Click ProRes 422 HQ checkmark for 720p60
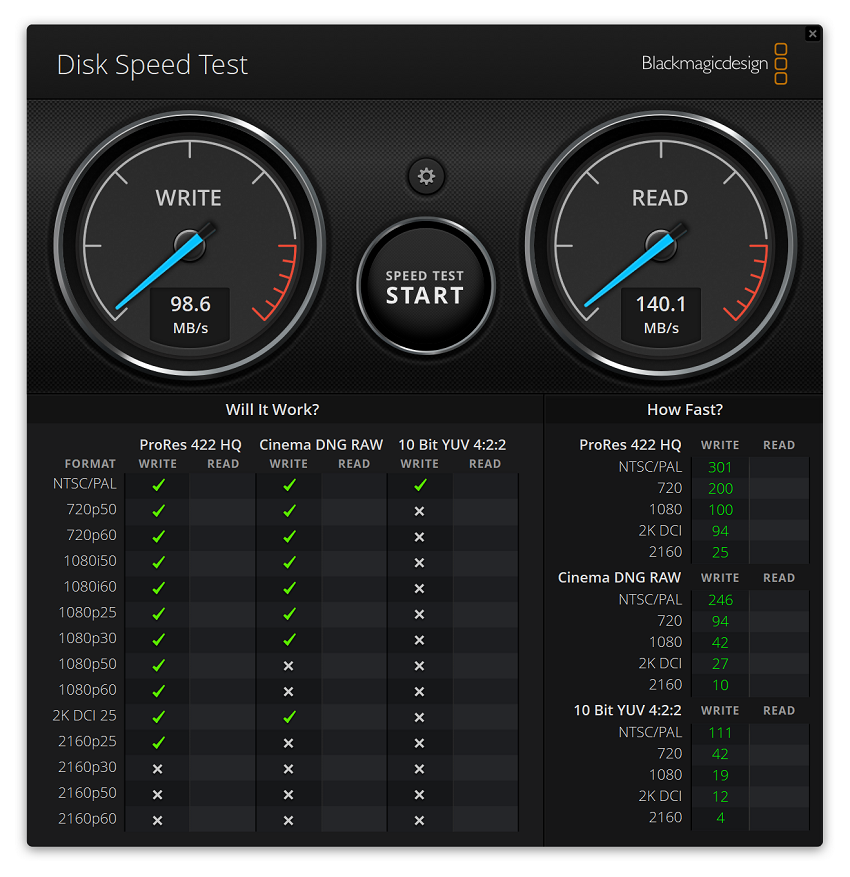The image size is (850, 877). pos(159,536)
